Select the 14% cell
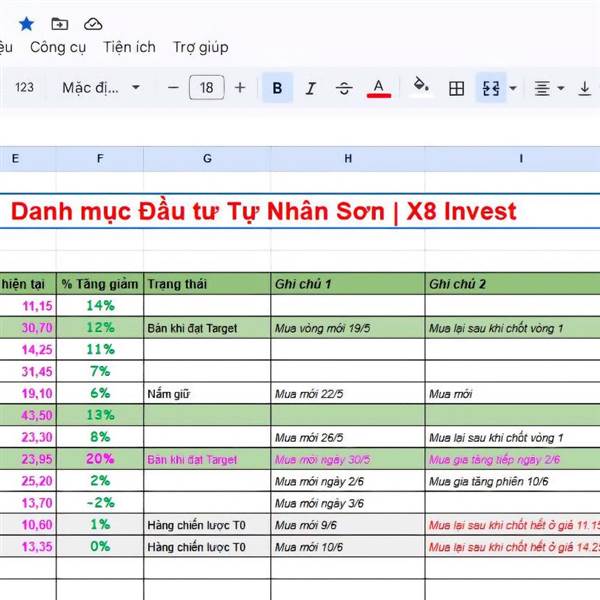600x600 pixels. 100,306
